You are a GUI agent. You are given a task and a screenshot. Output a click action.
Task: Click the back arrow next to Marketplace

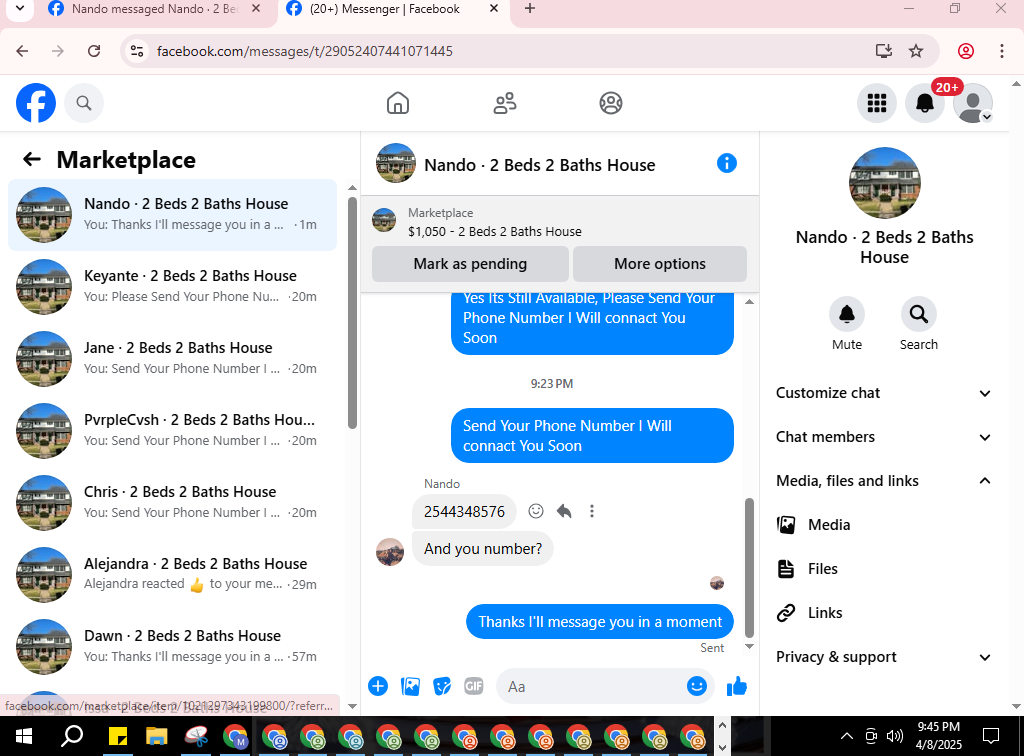coord(31,159)
